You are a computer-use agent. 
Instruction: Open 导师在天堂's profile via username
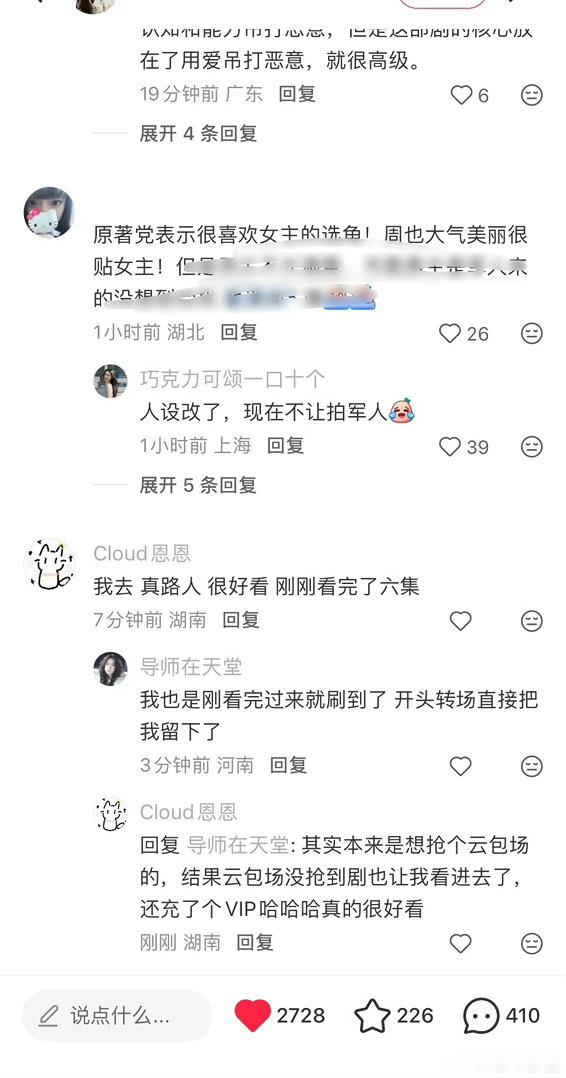pos(191,666)
